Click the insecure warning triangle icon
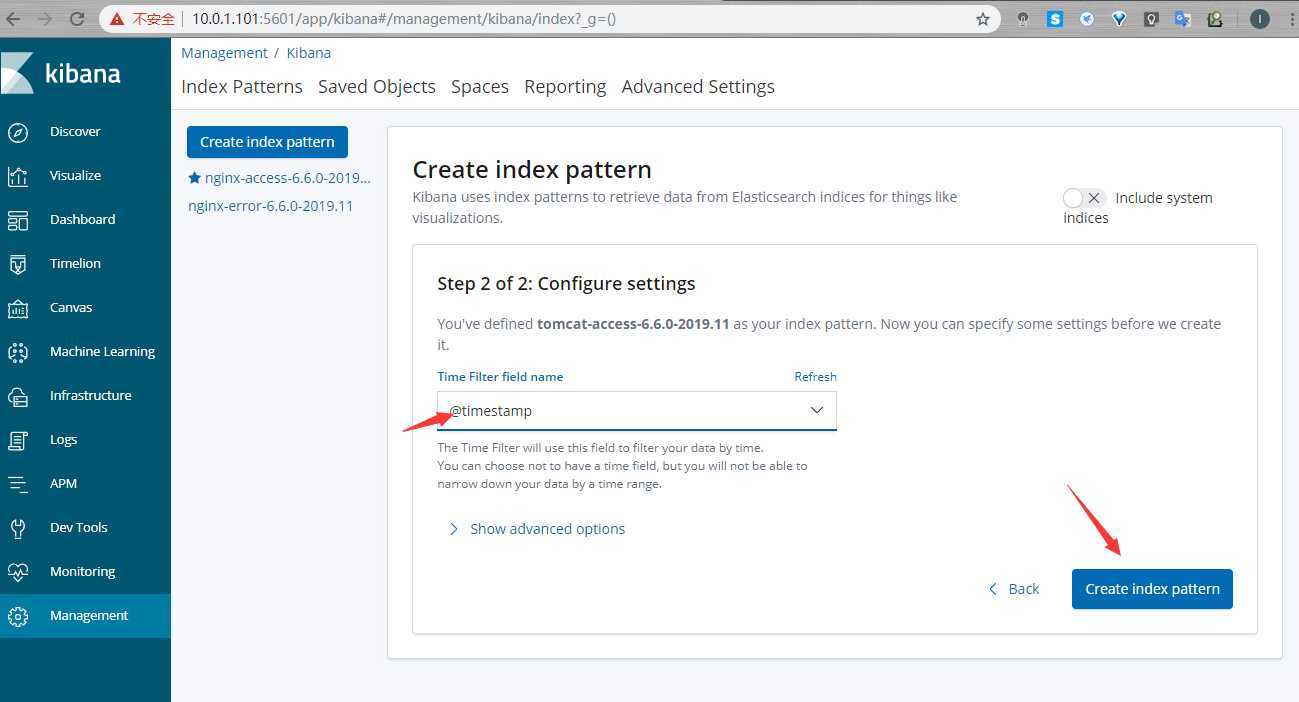 coord(118,19)
